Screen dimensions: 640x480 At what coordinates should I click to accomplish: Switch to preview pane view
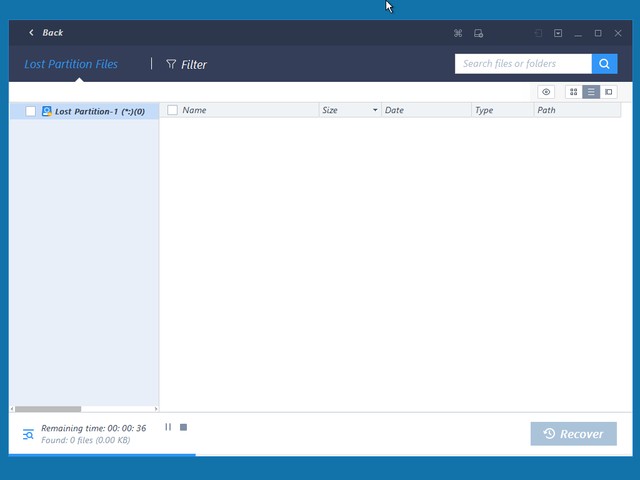click(608, 92)
